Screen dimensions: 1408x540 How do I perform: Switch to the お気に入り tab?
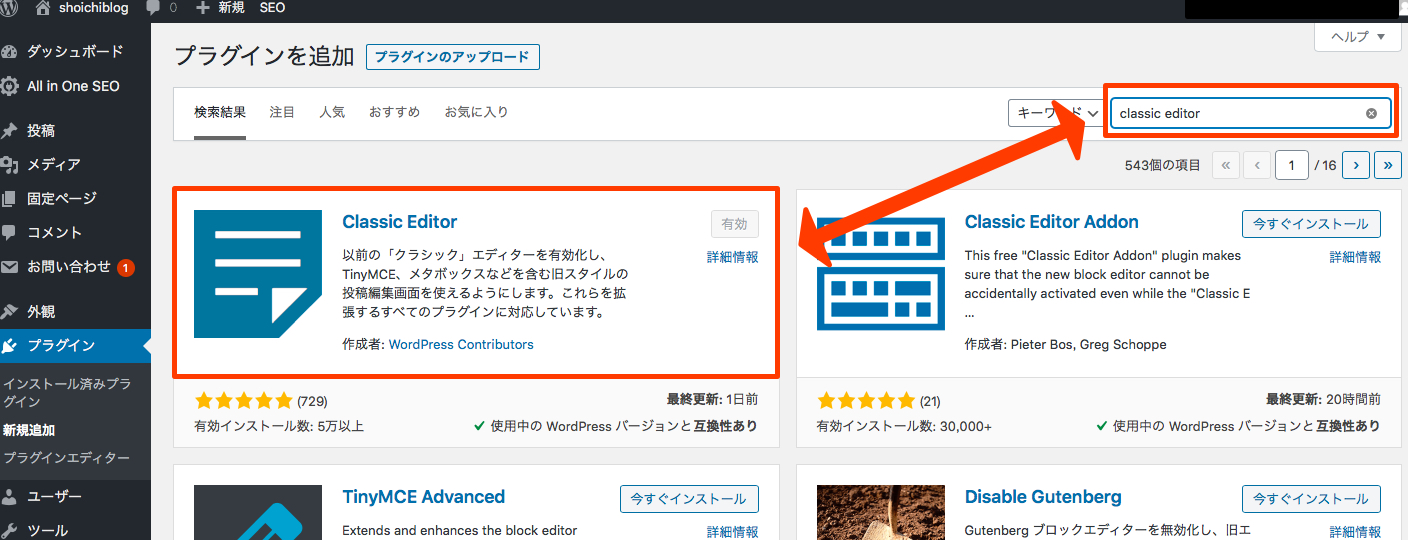click(476, 112)
